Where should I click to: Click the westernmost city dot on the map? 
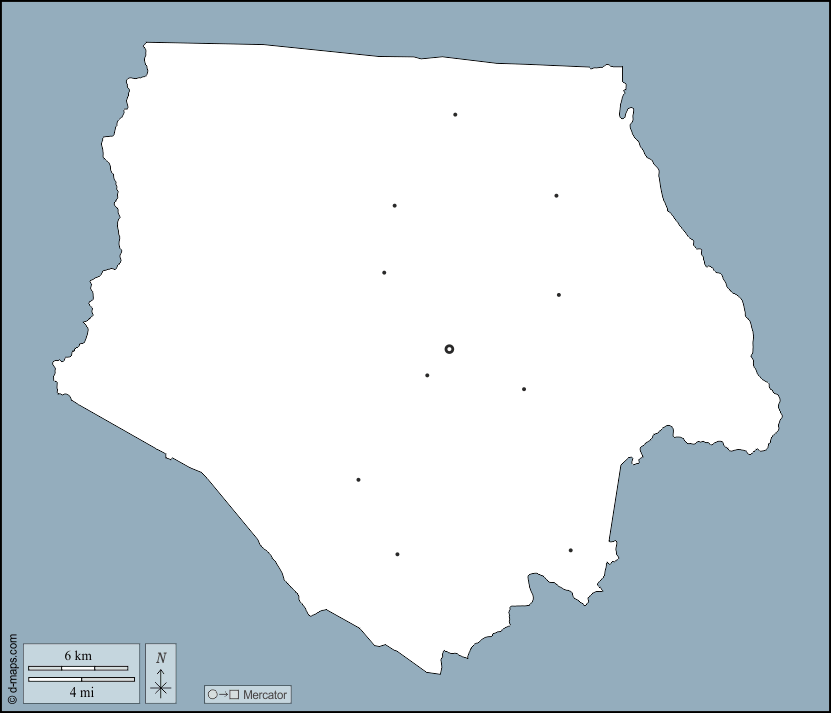click(x=358, y=479)
